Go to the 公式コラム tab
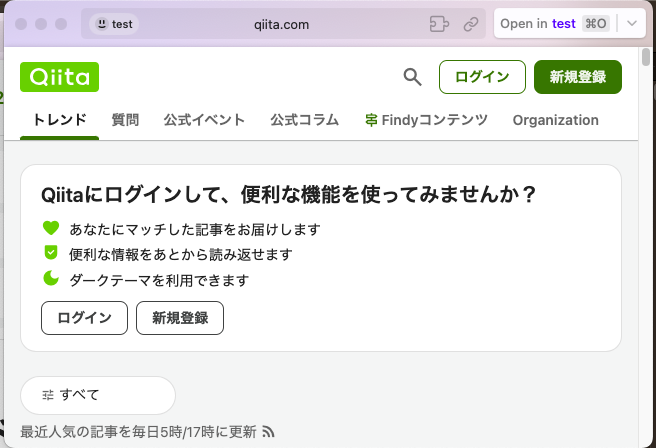The height and width of the screenshot is (448, 656). [304, 120]
